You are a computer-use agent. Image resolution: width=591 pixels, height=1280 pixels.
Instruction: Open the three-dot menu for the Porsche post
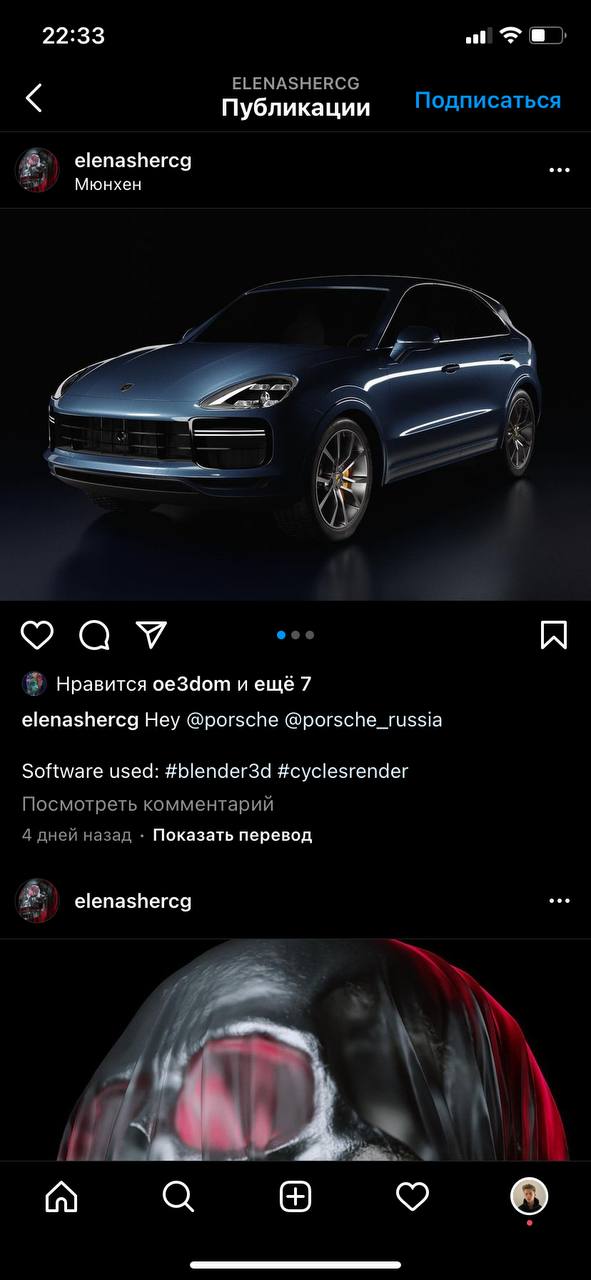coord(559,171)
